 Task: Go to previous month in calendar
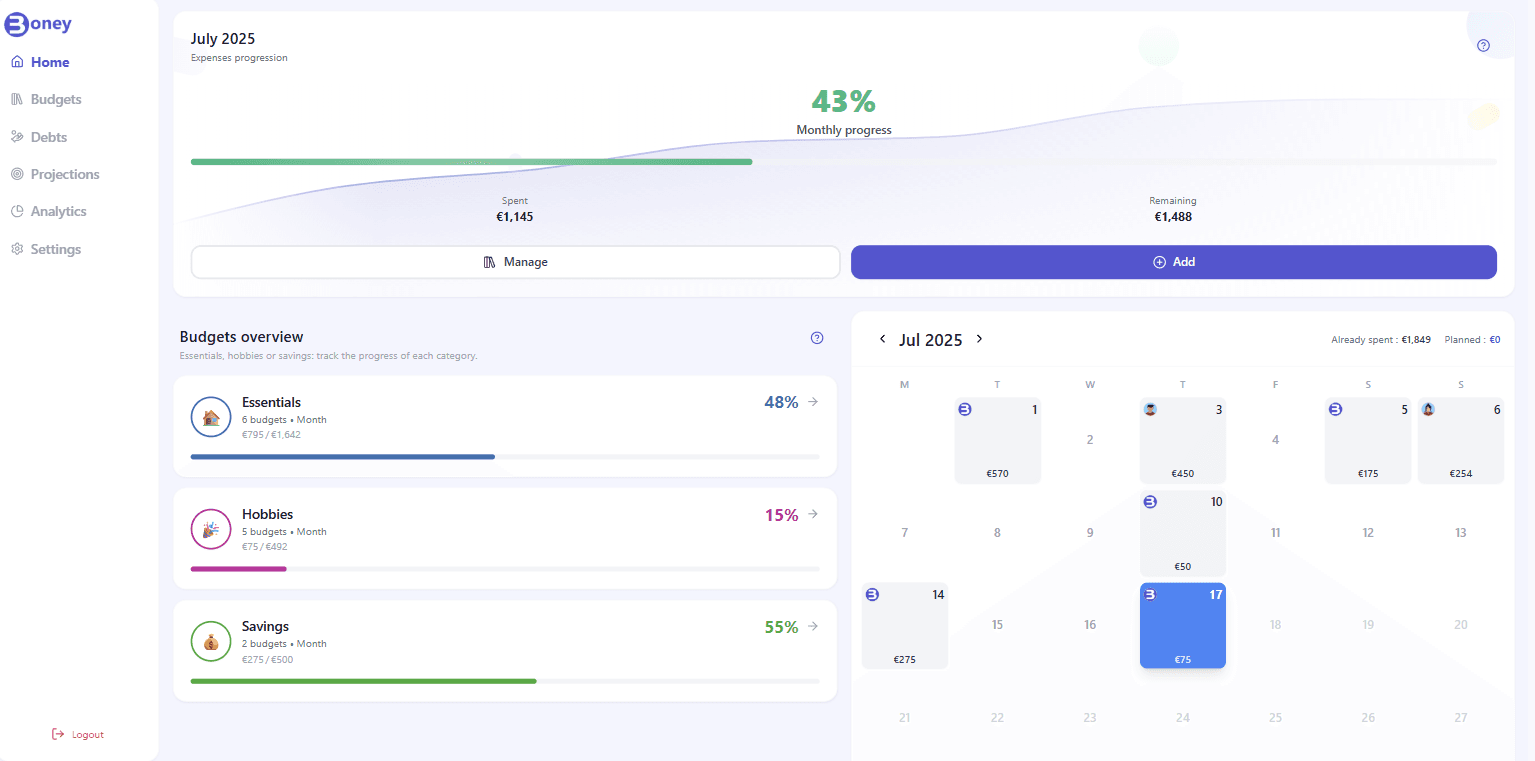coord(883,339)
